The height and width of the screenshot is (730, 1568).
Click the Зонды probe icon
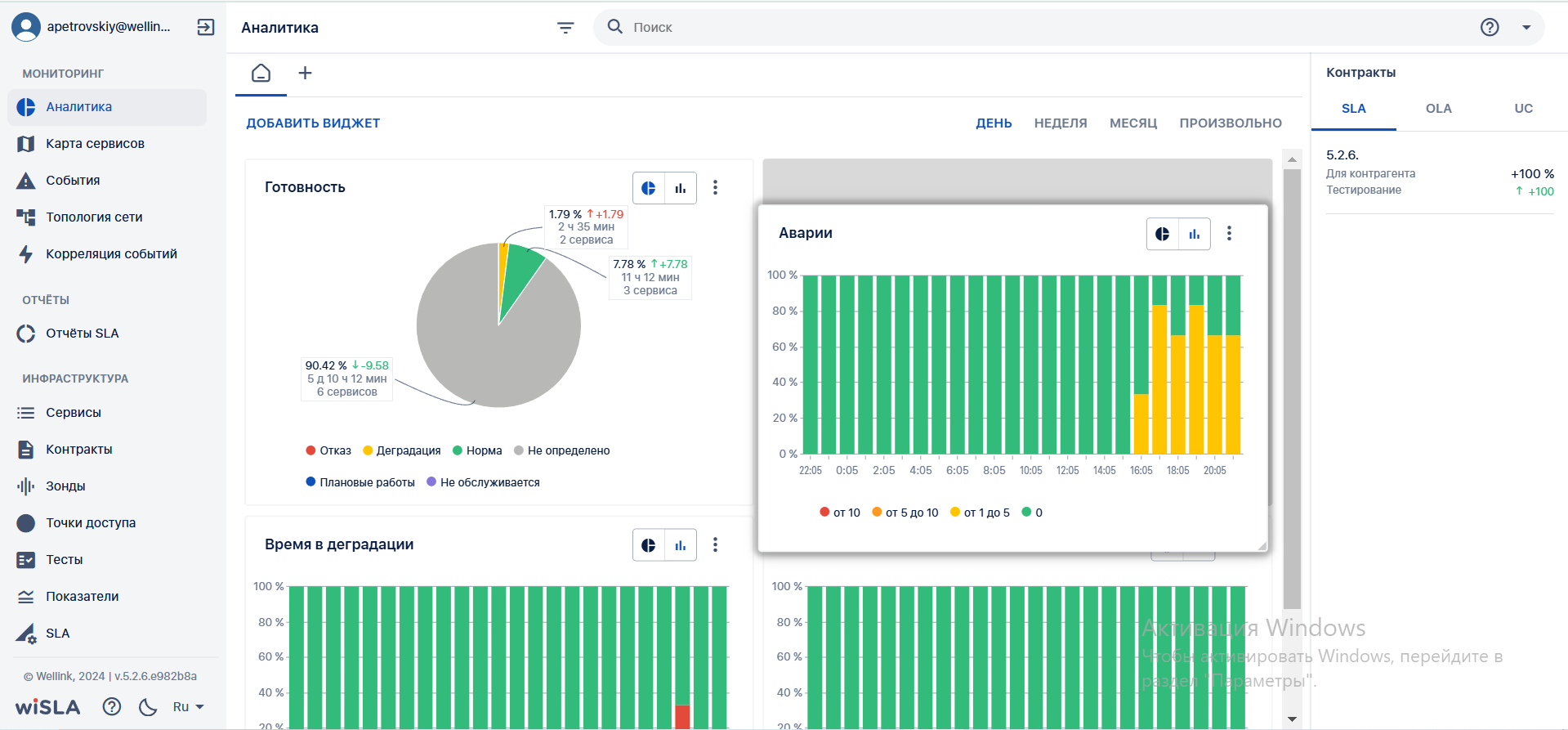click(x=26, y=486)
